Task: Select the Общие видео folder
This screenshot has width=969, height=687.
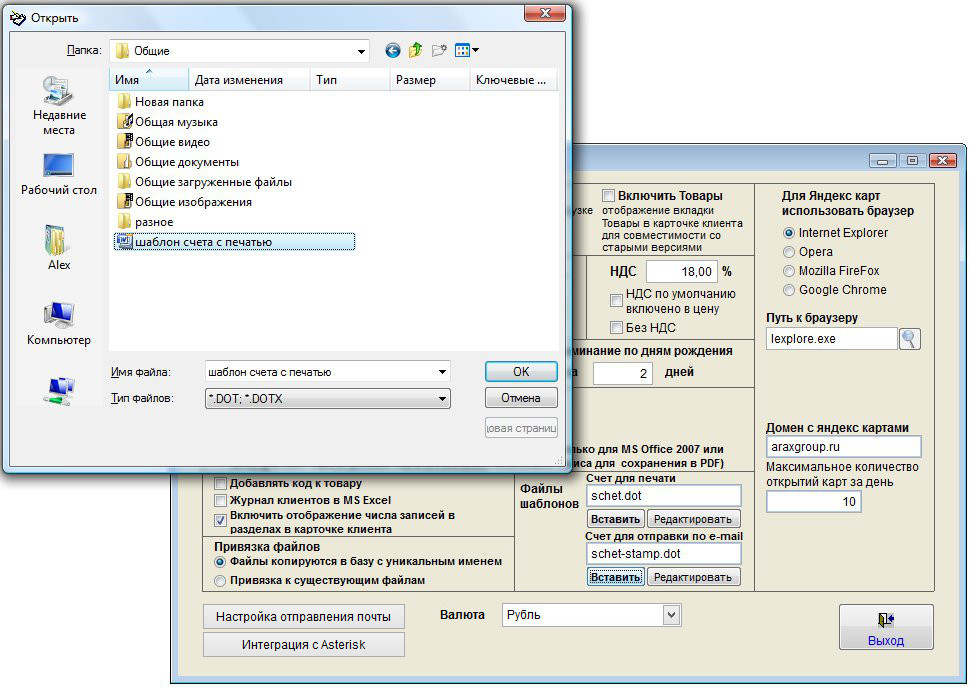Action: (x=164, y=142)
